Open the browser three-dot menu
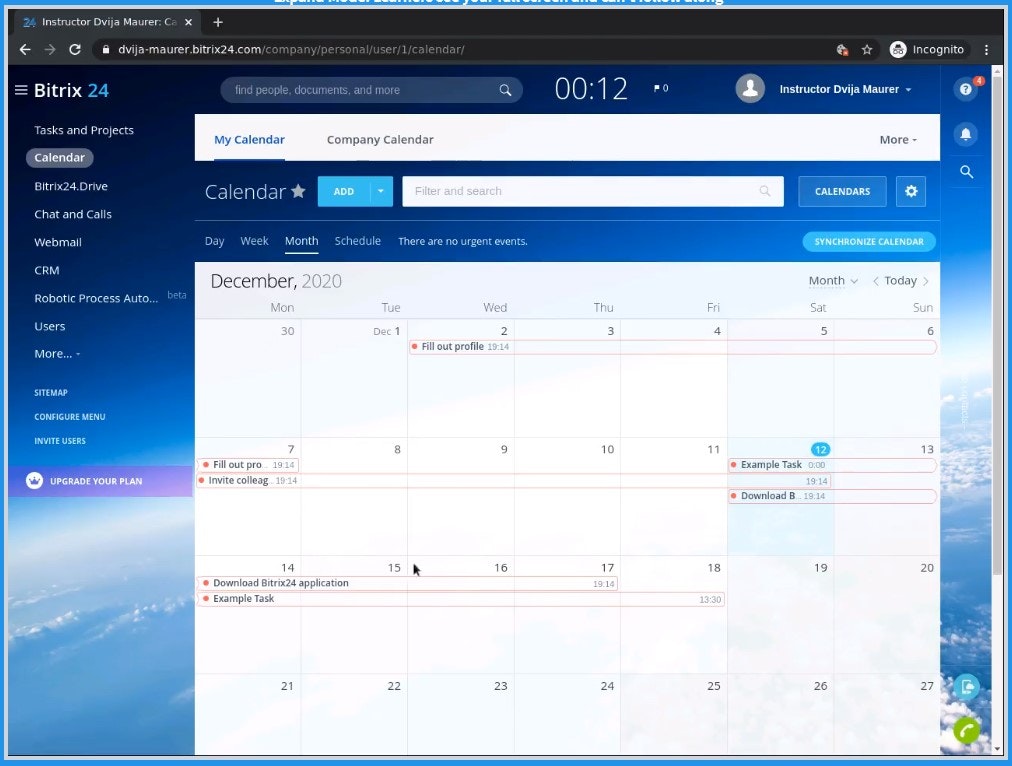The width and height of the screenshot is (1012, 766). [986, 50]
